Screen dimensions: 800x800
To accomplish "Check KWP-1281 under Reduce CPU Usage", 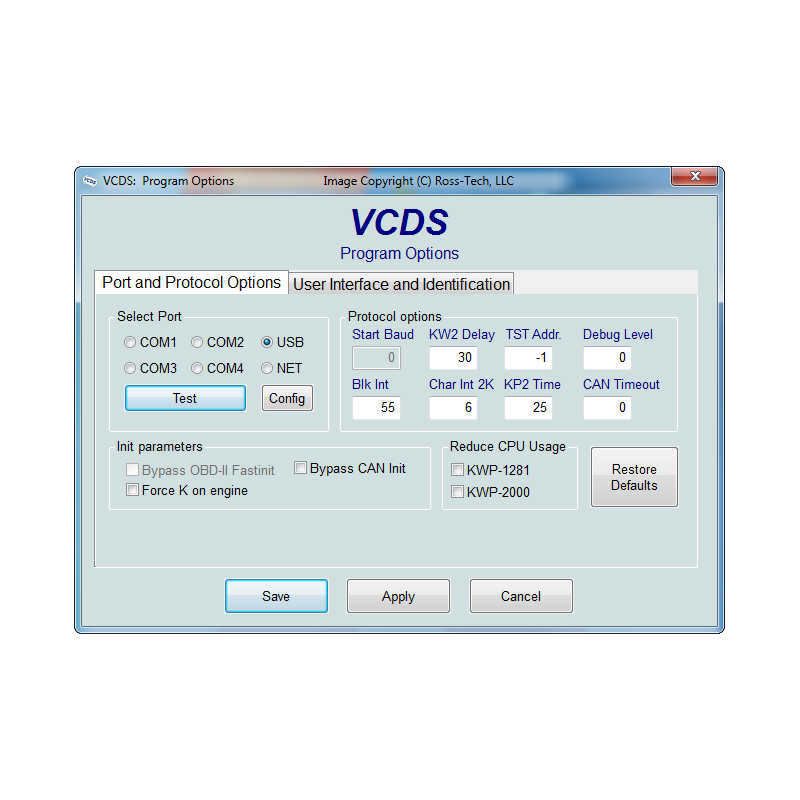I will 457,469.
